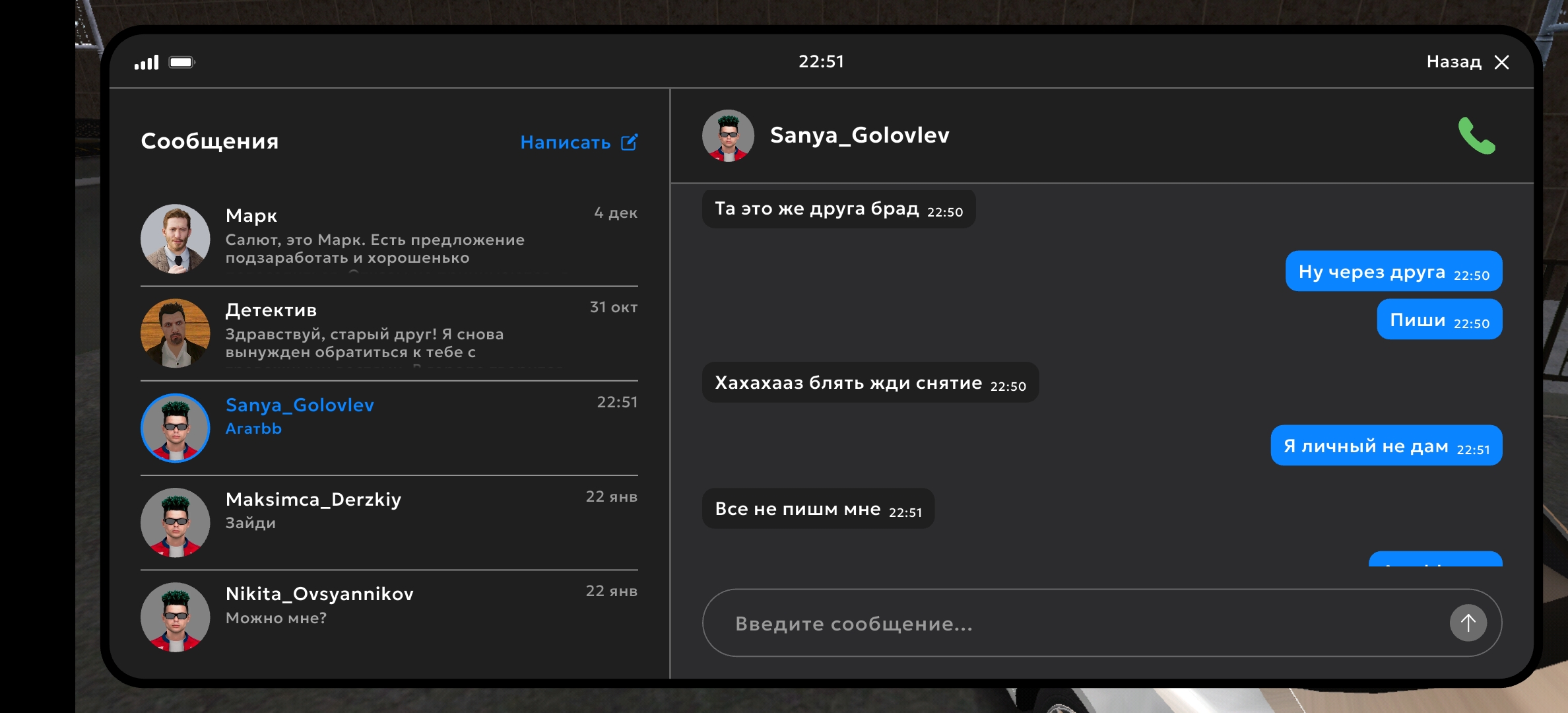Image resolution: width=1568 pixels, height=713 pixels.
Task: Click the compose pencil icon next to Написать
Action: (x=630, y=142)
